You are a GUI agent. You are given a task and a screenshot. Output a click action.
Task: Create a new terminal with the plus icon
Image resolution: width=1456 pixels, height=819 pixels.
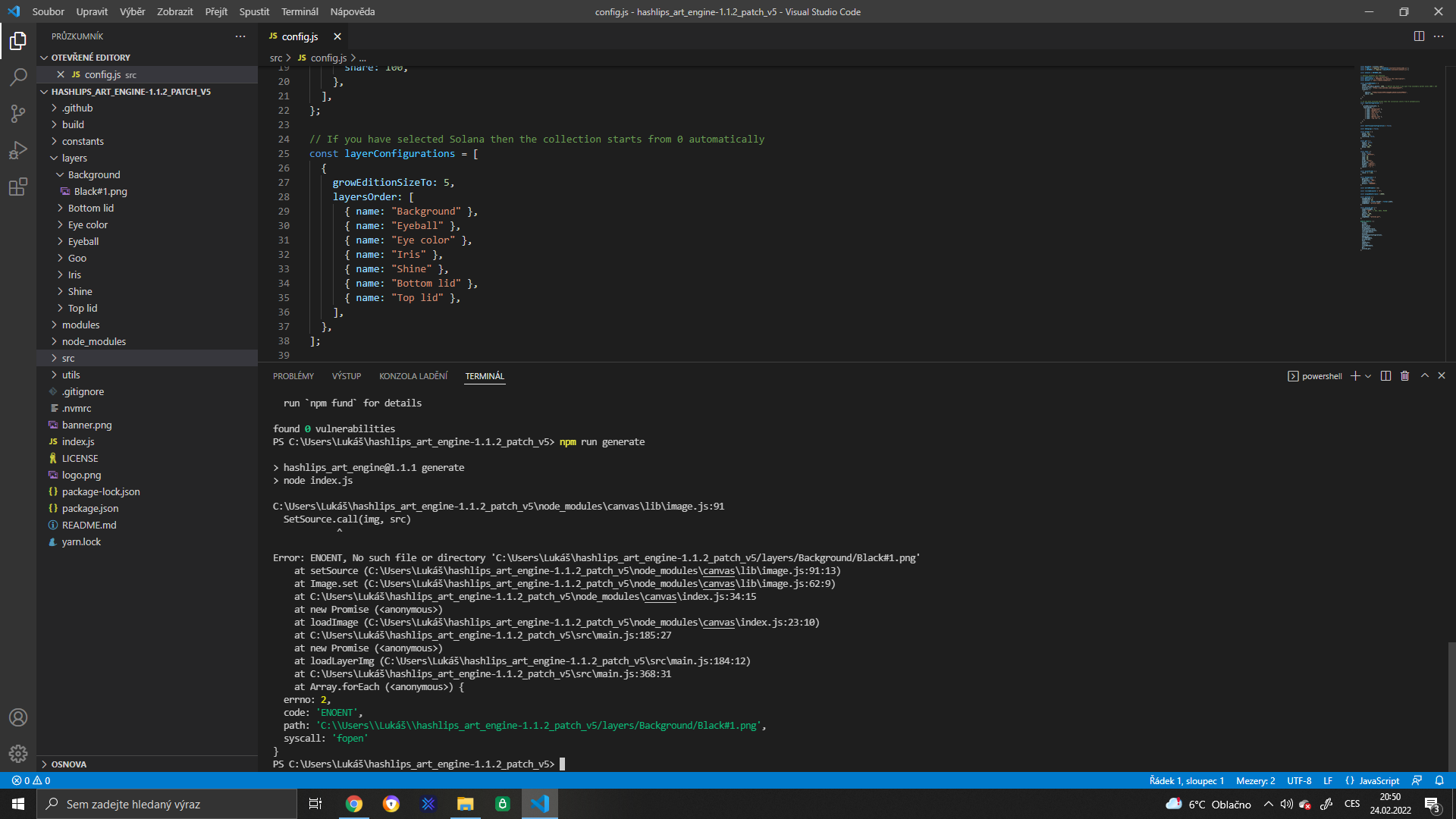click(1355, 375)
